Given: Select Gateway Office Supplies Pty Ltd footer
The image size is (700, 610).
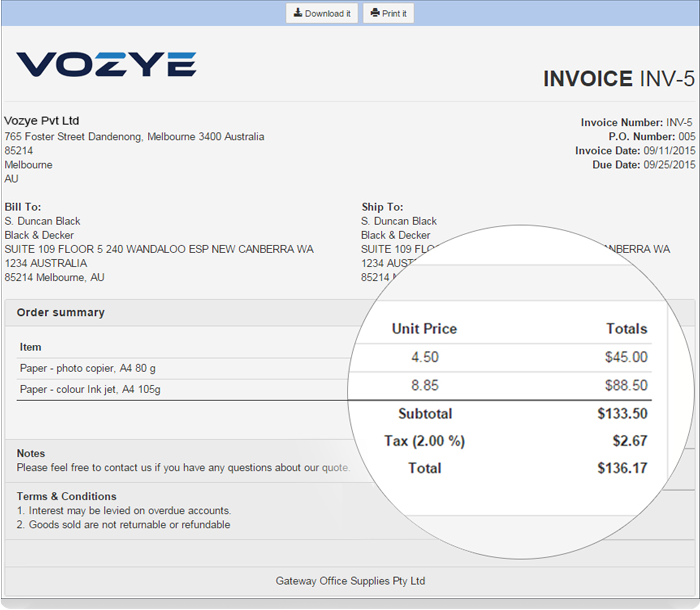Looking at the screenshot, I should point(350,581).
